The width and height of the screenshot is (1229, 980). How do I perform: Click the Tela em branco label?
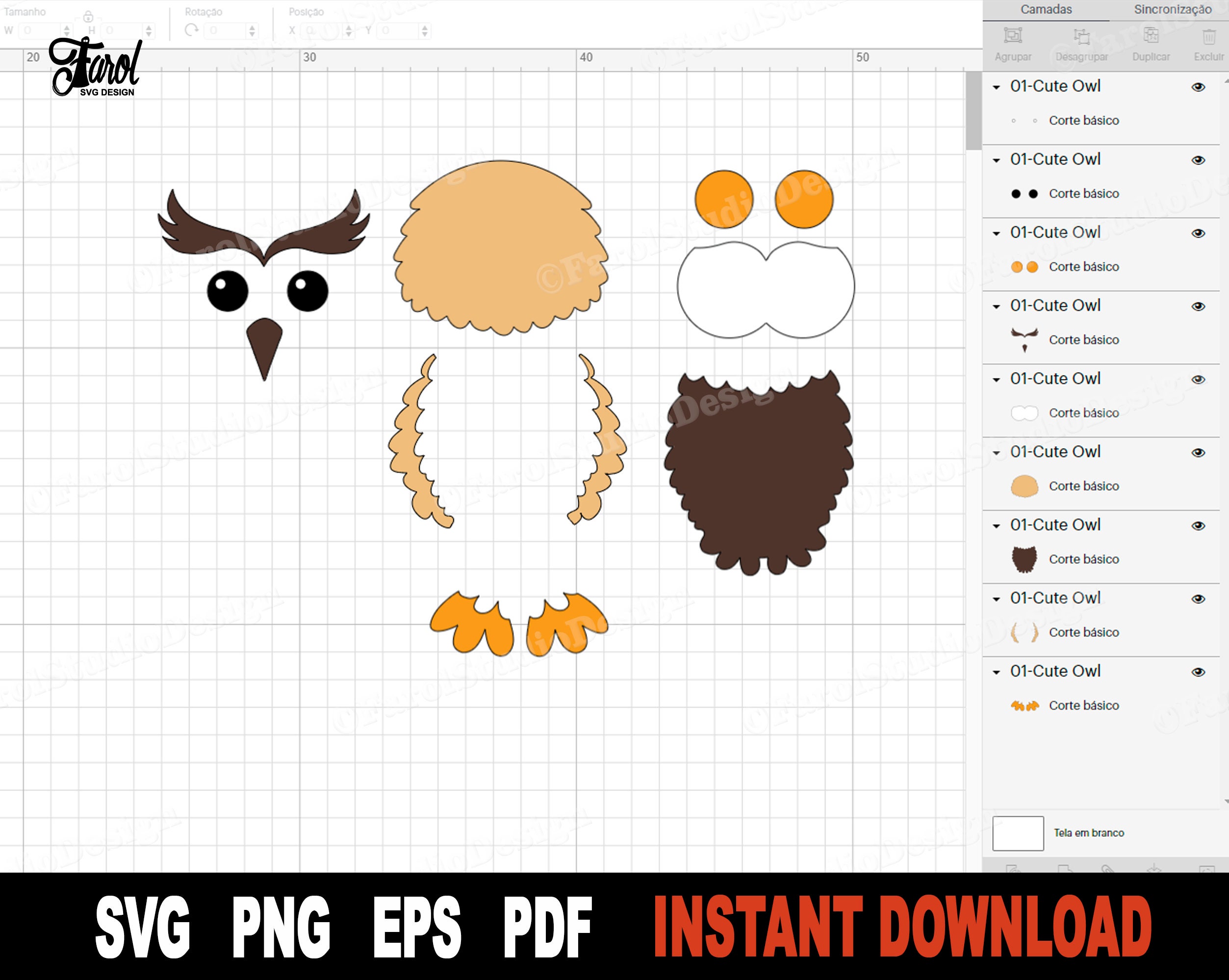1089,833
